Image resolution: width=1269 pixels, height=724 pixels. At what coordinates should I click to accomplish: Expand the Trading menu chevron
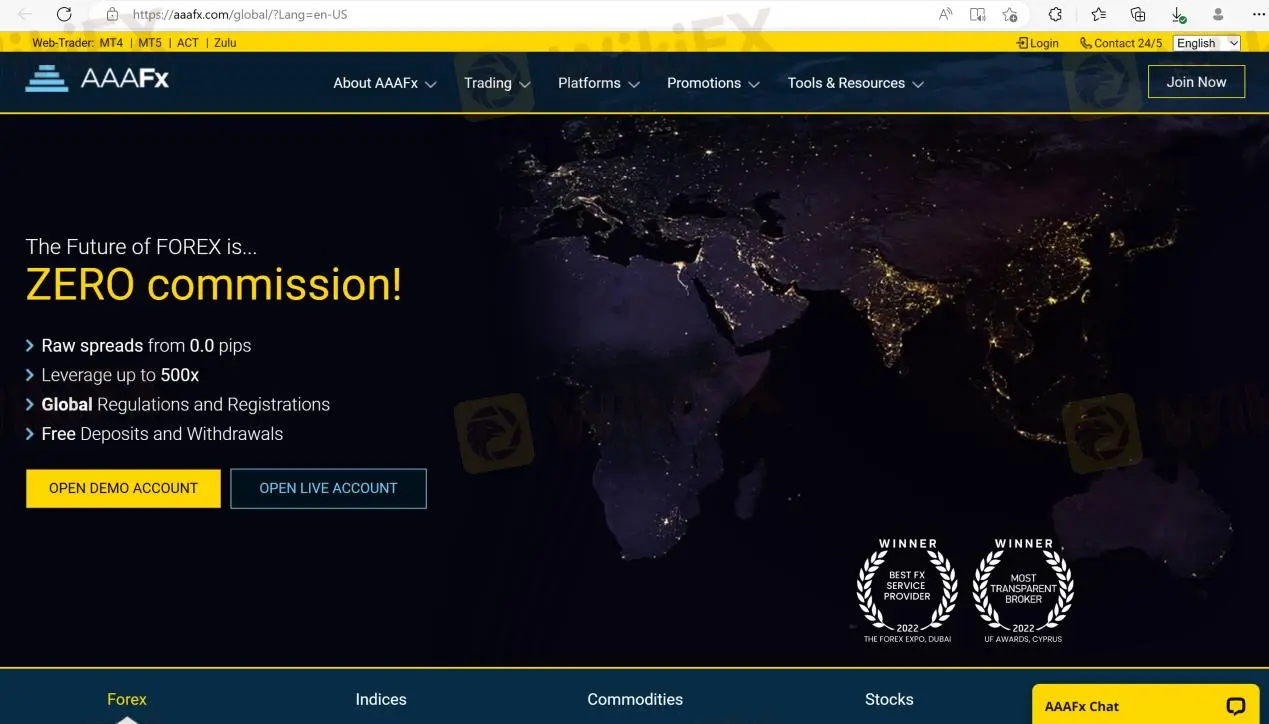pyautogui.click(x=522, y=83)
